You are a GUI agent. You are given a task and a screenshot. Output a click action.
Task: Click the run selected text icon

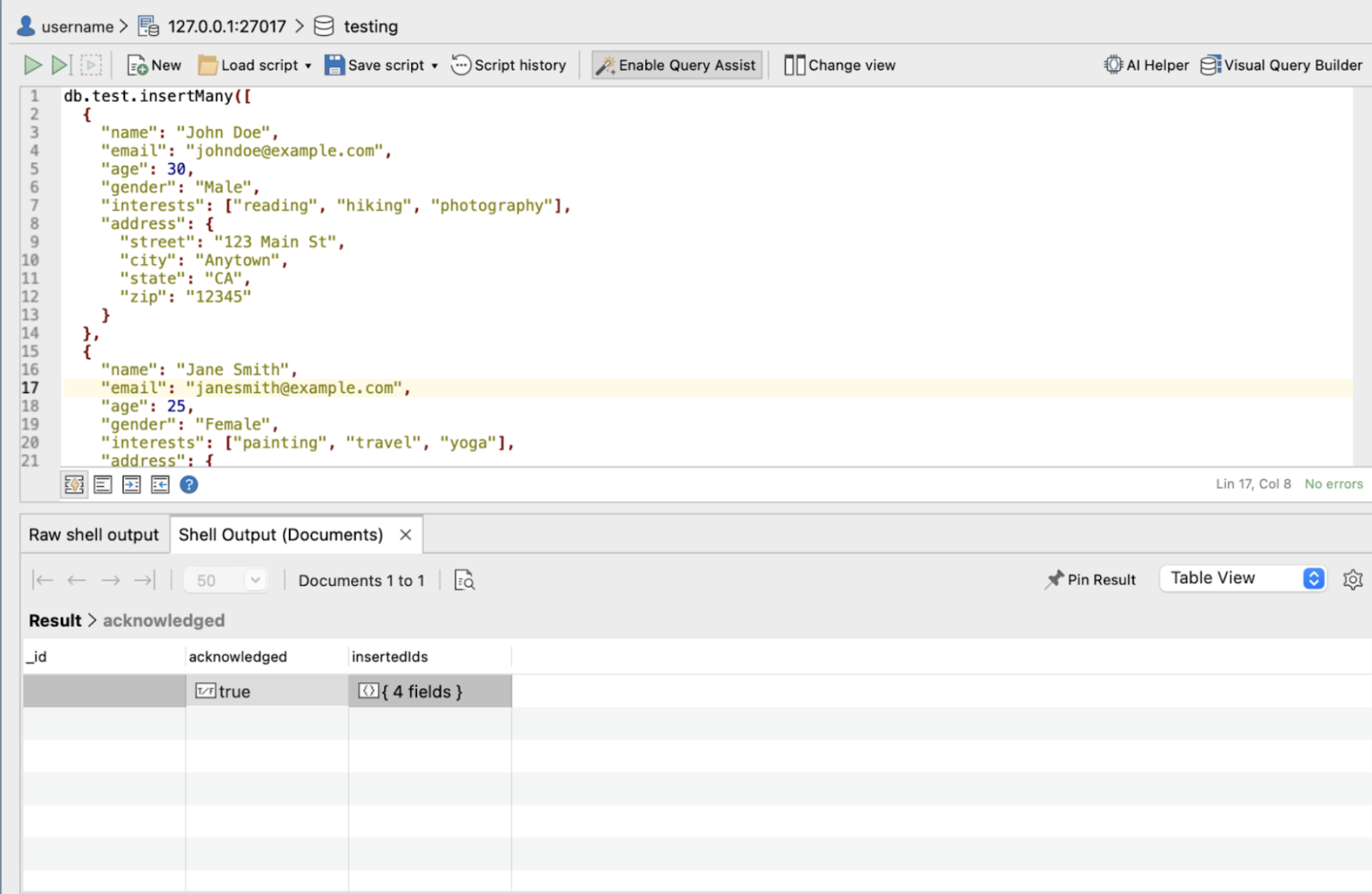click(x=91, y=65)
